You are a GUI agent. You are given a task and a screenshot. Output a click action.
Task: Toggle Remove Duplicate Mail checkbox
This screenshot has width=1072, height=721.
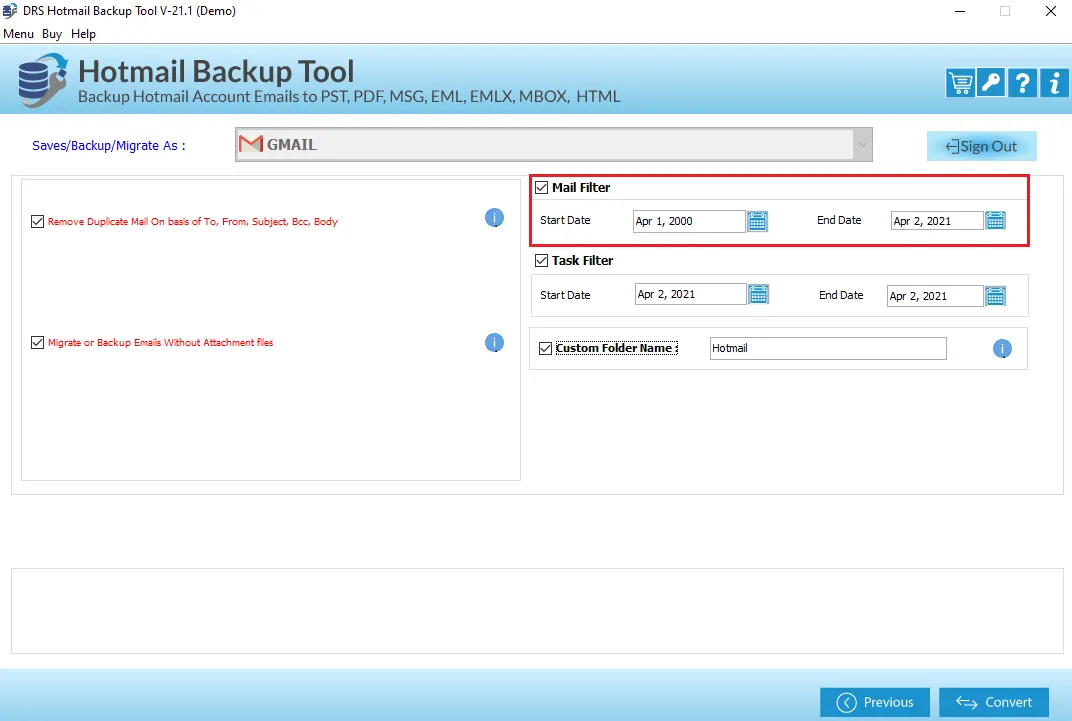pyautogui.click(x=38, y=221)
